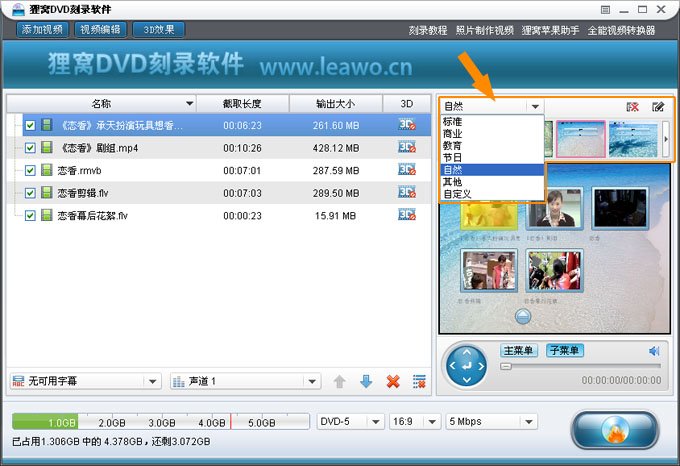Collapse the 自然 template category dropdown
This screenshot has height=466, width=680.
(535, 107)
